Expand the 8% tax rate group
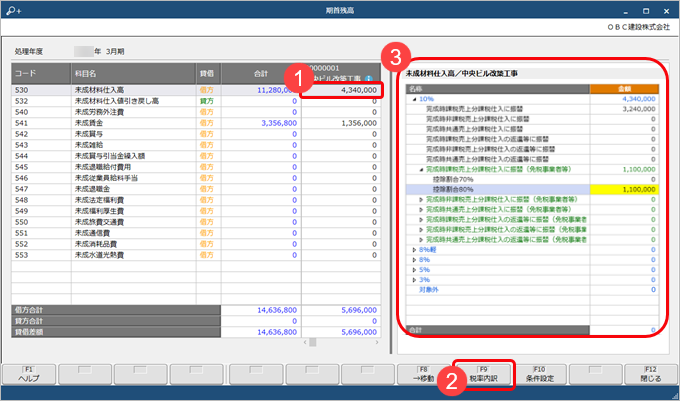The height and width of the screenshot is (401, 680). coord(414,260)
